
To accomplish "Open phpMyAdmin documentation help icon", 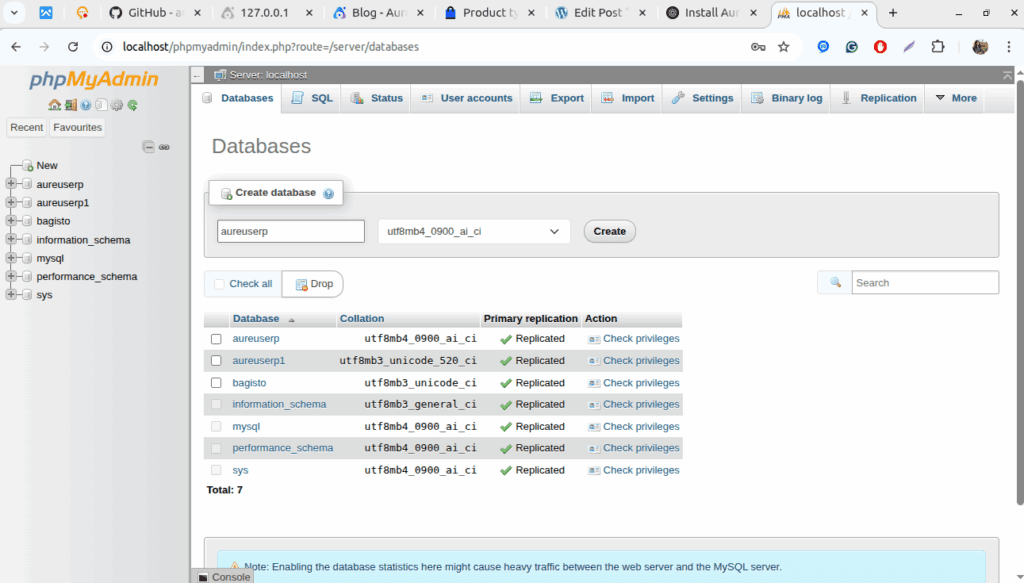I will (86, 105).
